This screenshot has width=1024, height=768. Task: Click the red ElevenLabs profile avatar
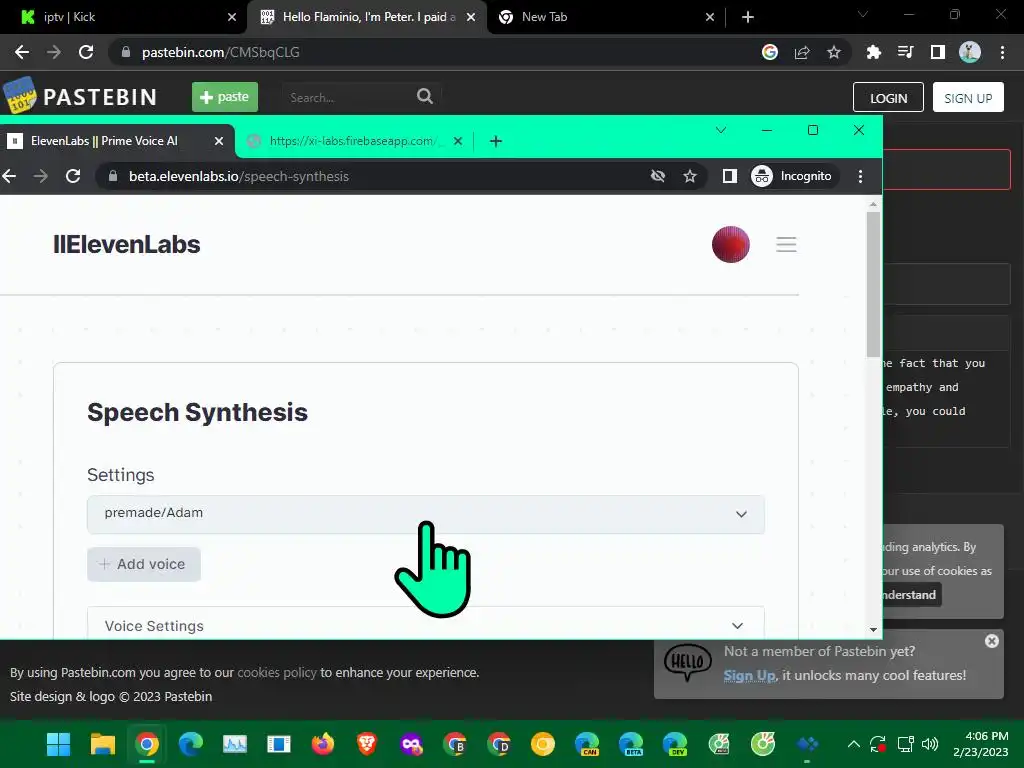pos(731,244)
